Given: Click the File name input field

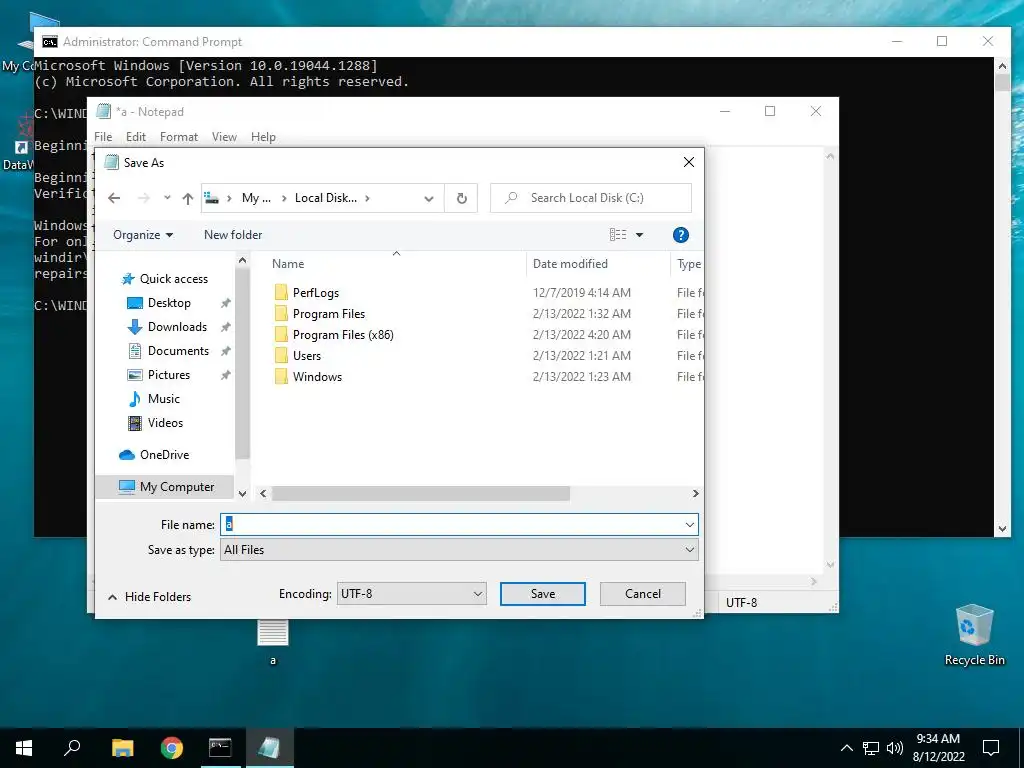Looking at the screenshot, I should pyautogui.click(x=451, y=524).
